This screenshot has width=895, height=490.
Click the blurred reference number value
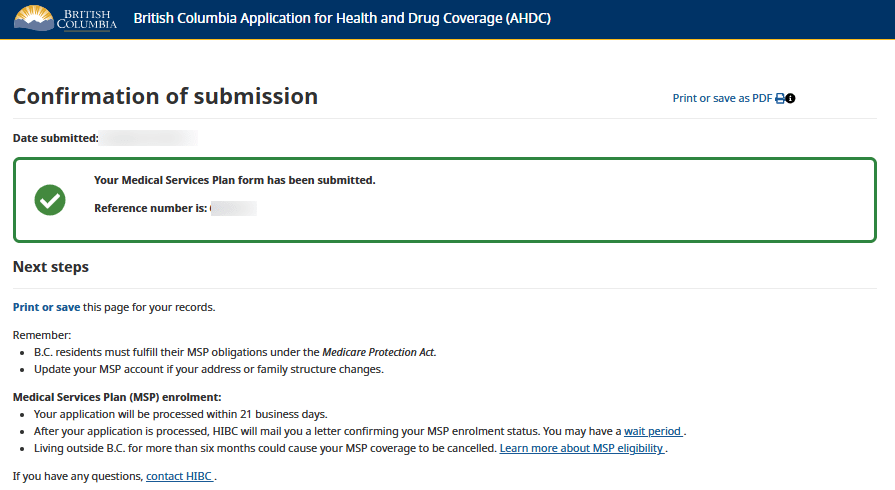point(233,208)
